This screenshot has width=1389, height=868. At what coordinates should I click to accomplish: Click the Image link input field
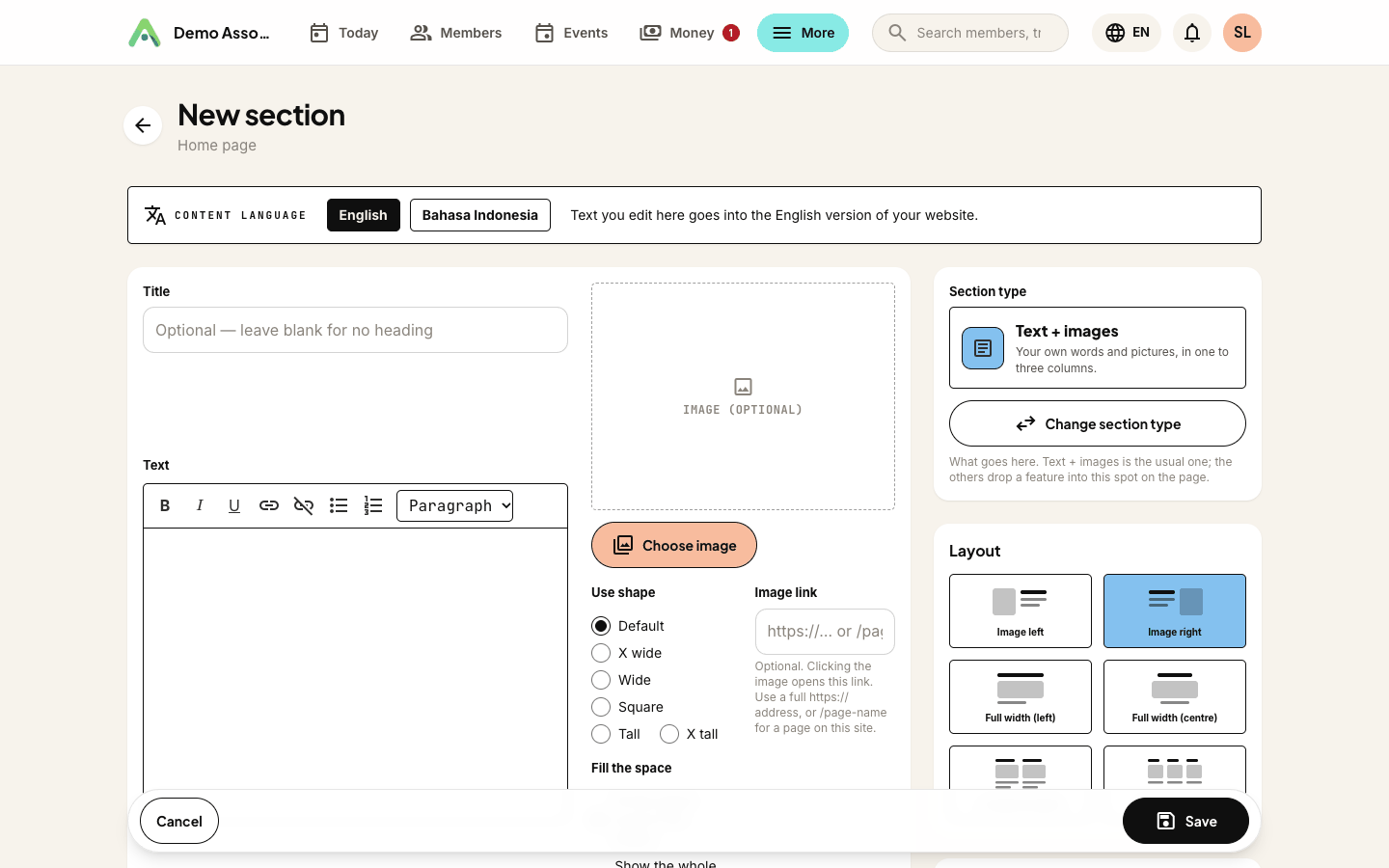pos(825,632)
